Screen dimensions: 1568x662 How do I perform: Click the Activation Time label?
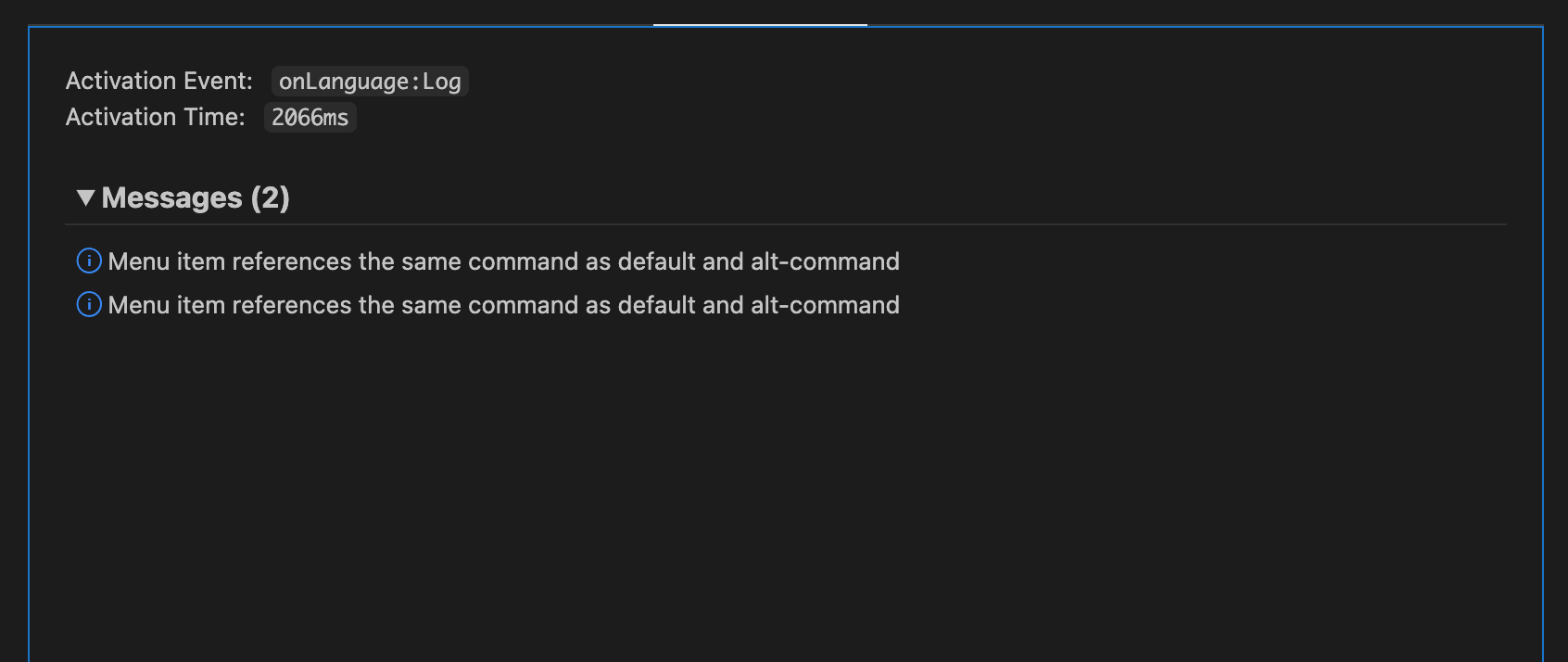coord(154,117)
